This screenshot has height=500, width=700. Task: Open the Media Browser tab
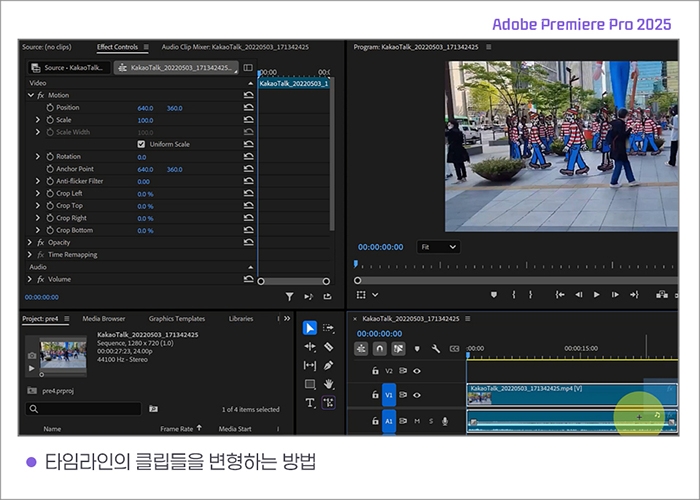tap(104, 318)
